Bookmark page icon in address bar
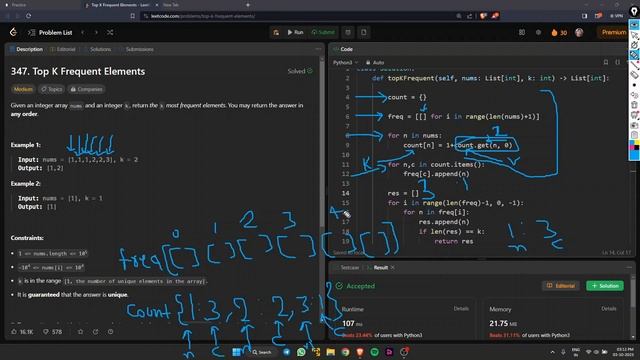 click(133, 16)
